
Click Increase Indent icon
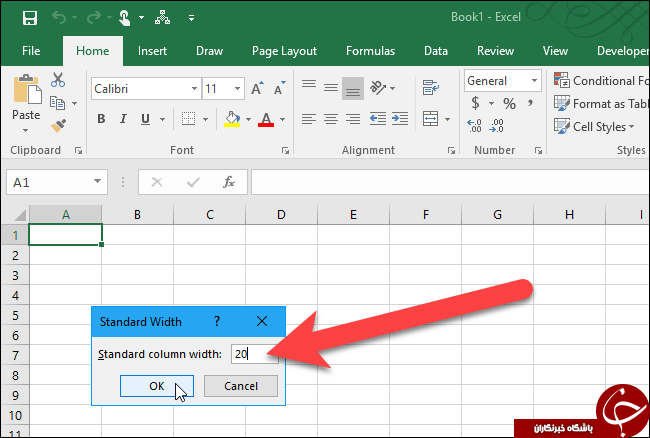400,119
